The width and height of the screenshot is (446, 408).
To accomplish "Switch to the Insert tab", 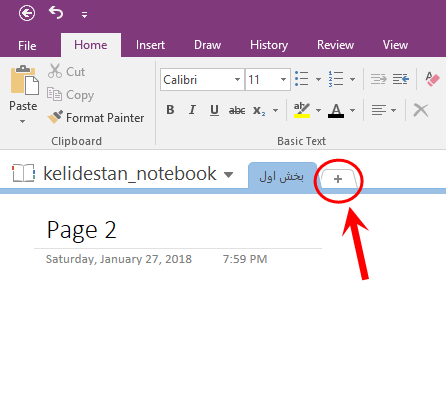I will [150, 45].
